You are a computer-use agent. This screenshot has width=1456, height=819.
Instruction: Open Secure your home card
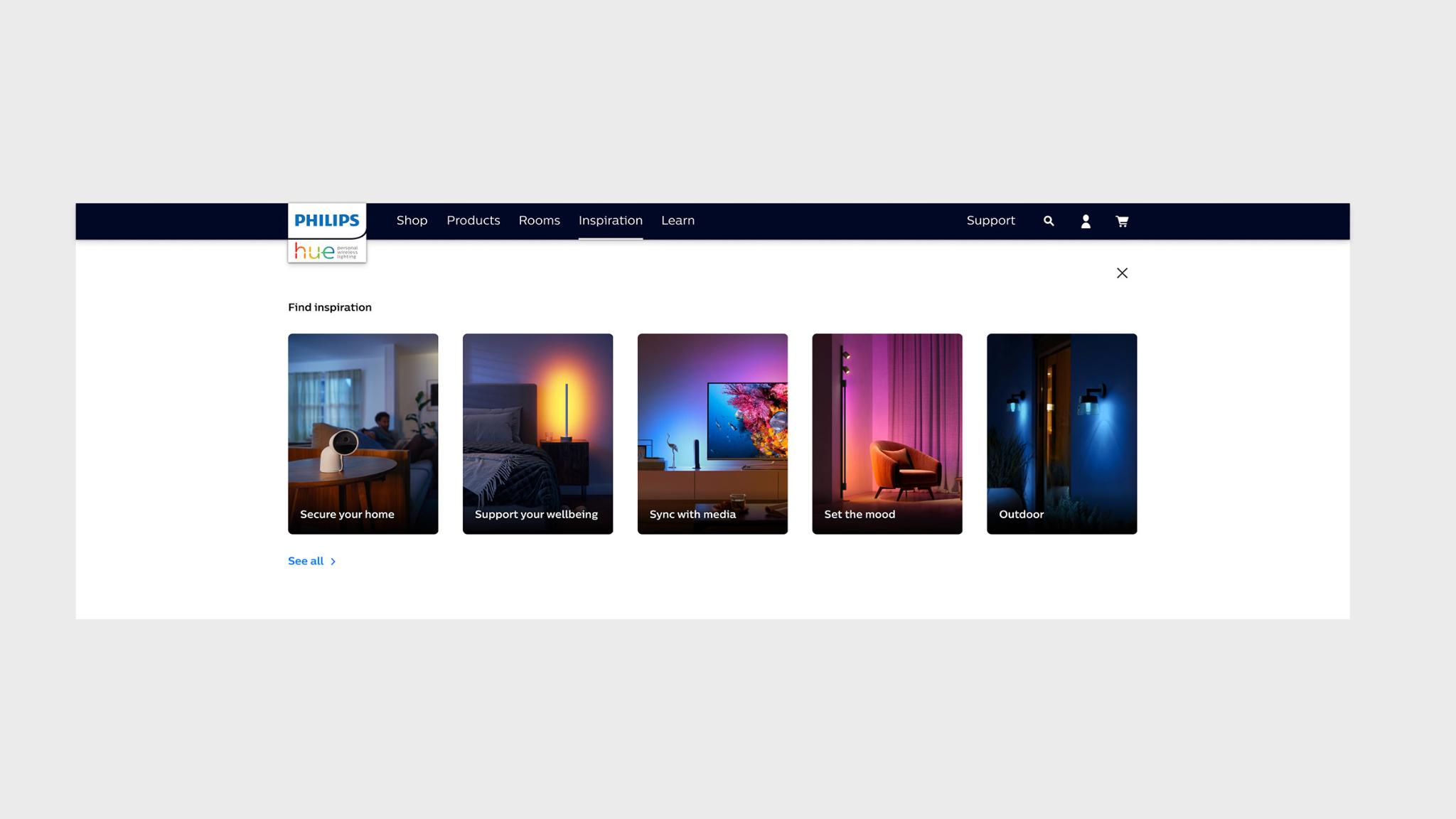[363, 434]
